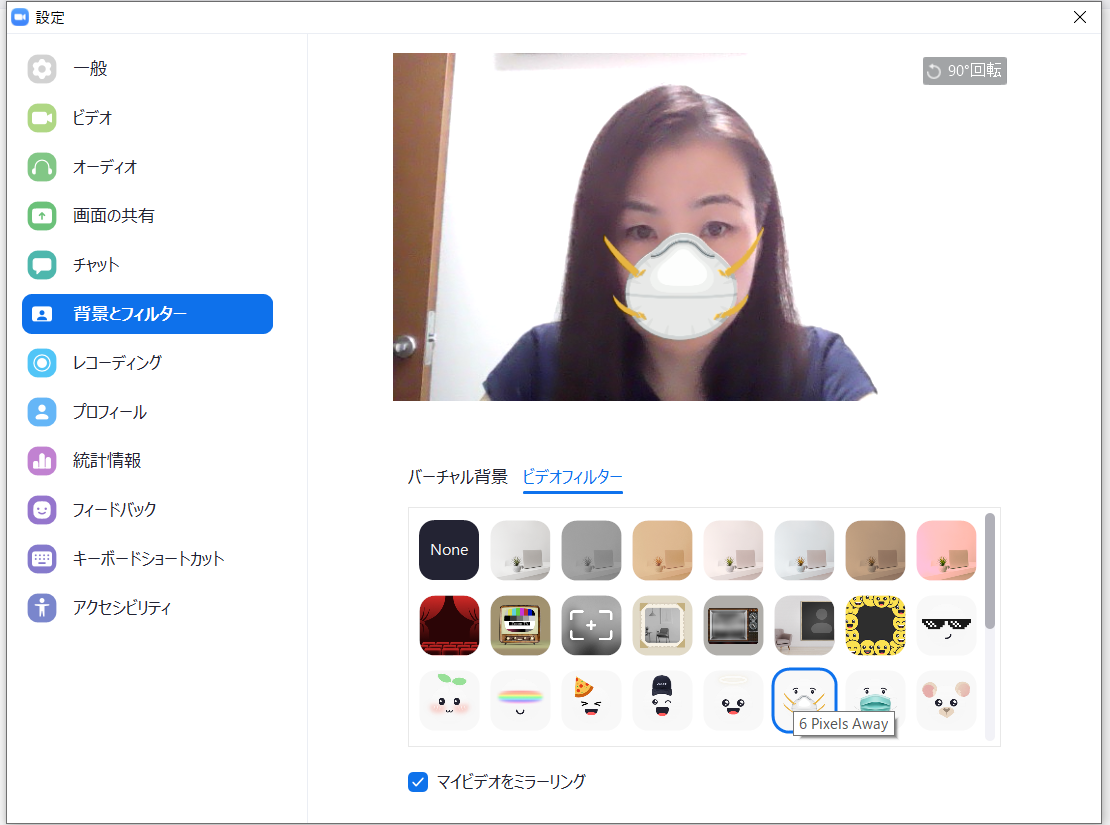Viewport: 1110px width, 825px height.
Task: Select the vintage photo frame filter
Action: click(662, 625)
